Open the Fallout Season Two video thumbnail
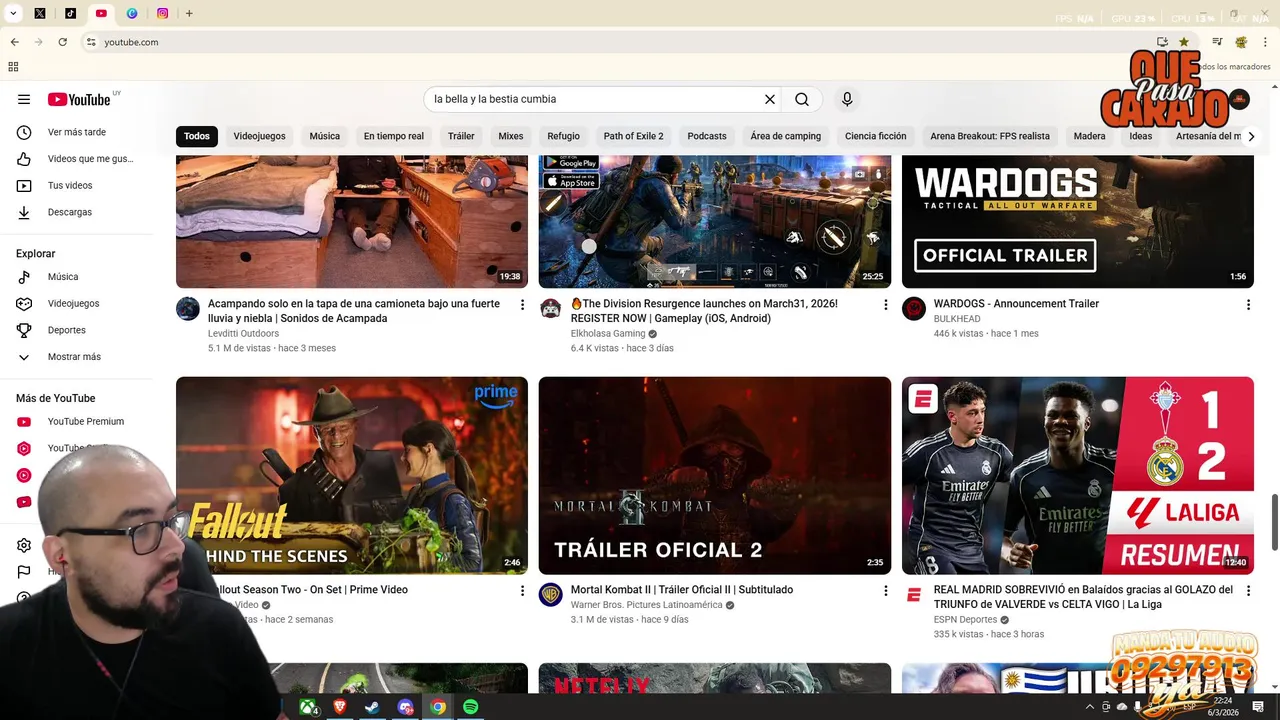1280x720 pixels. [352, 475]
